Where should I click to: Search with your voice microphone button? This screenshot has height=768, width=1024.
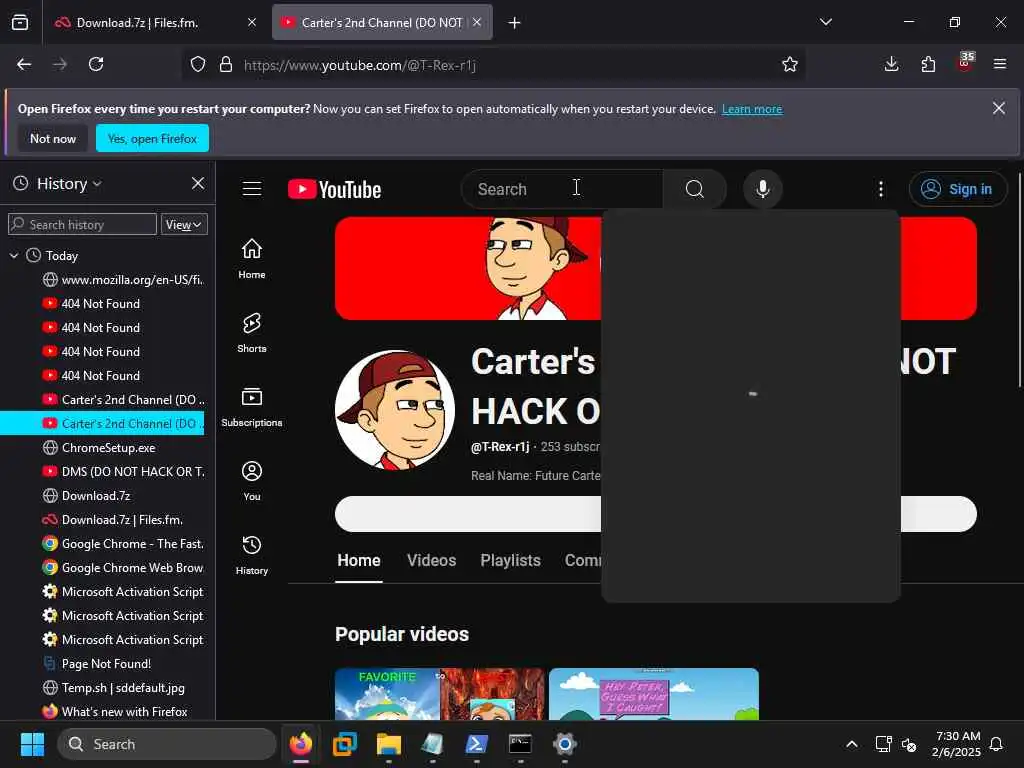762,189
